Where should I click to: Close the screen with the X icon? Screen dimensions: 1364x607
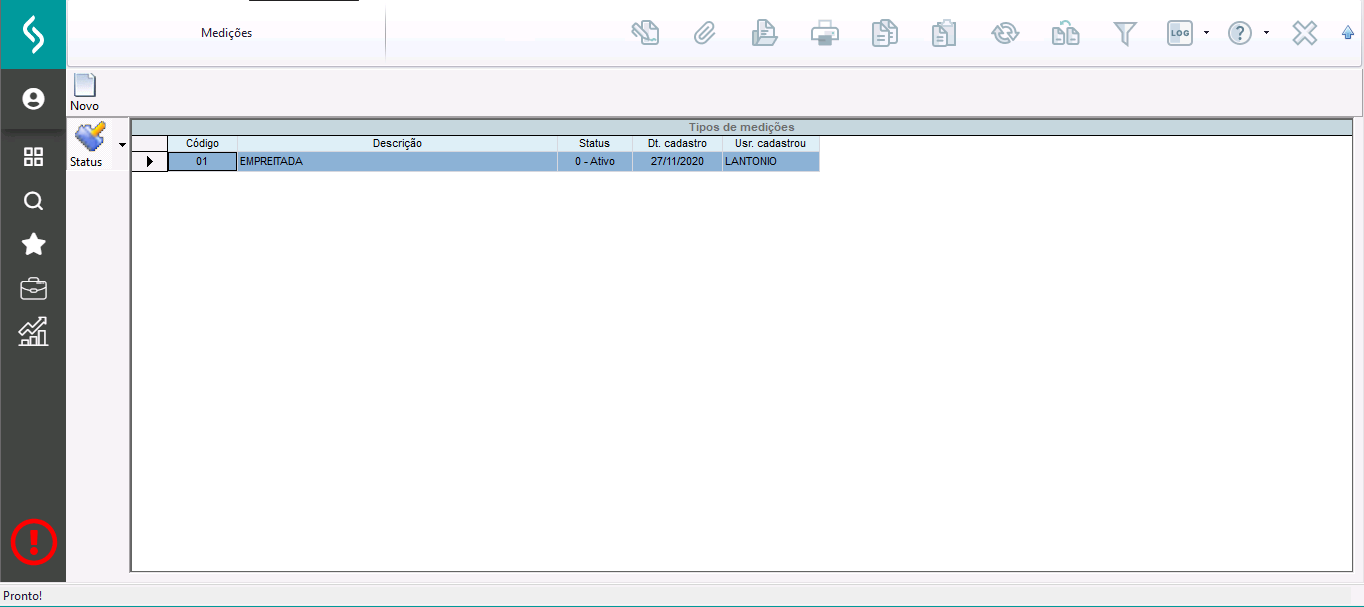[x=1305, y=33]
